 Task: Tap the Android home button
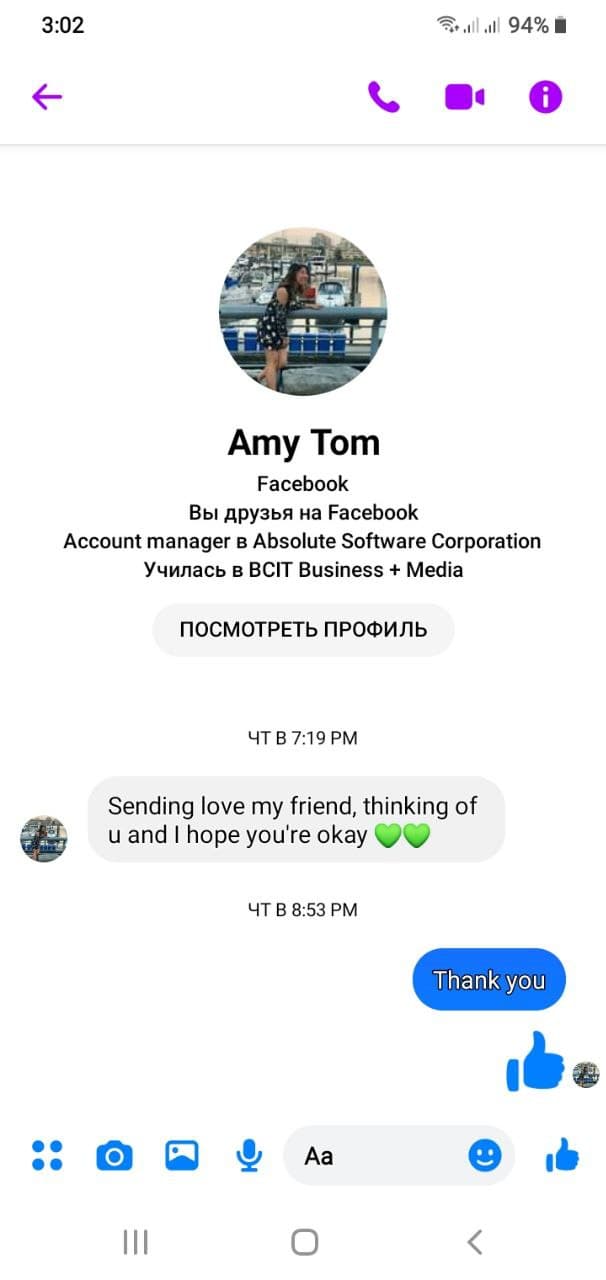(304, 1242)
